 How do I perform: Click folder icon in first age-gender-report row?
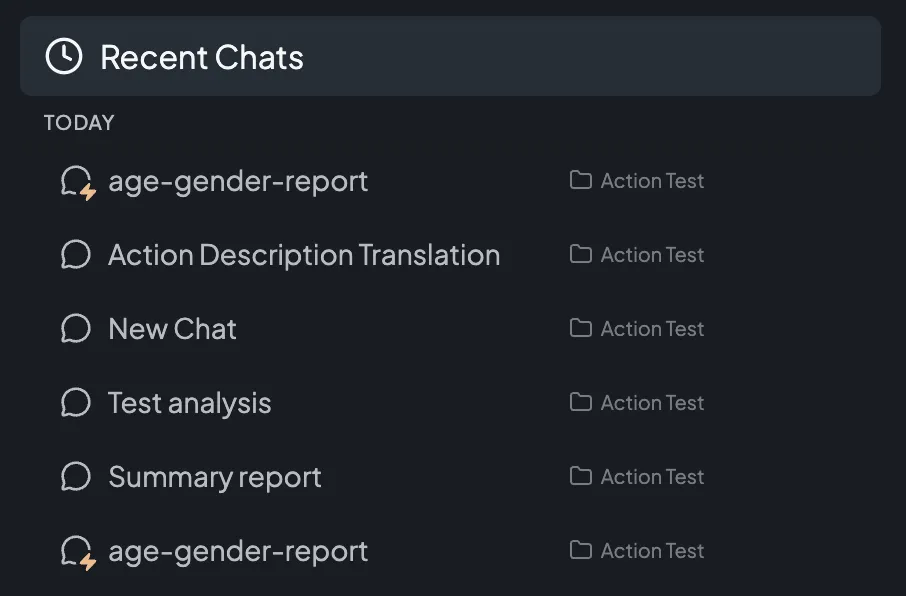pos(581,180)
